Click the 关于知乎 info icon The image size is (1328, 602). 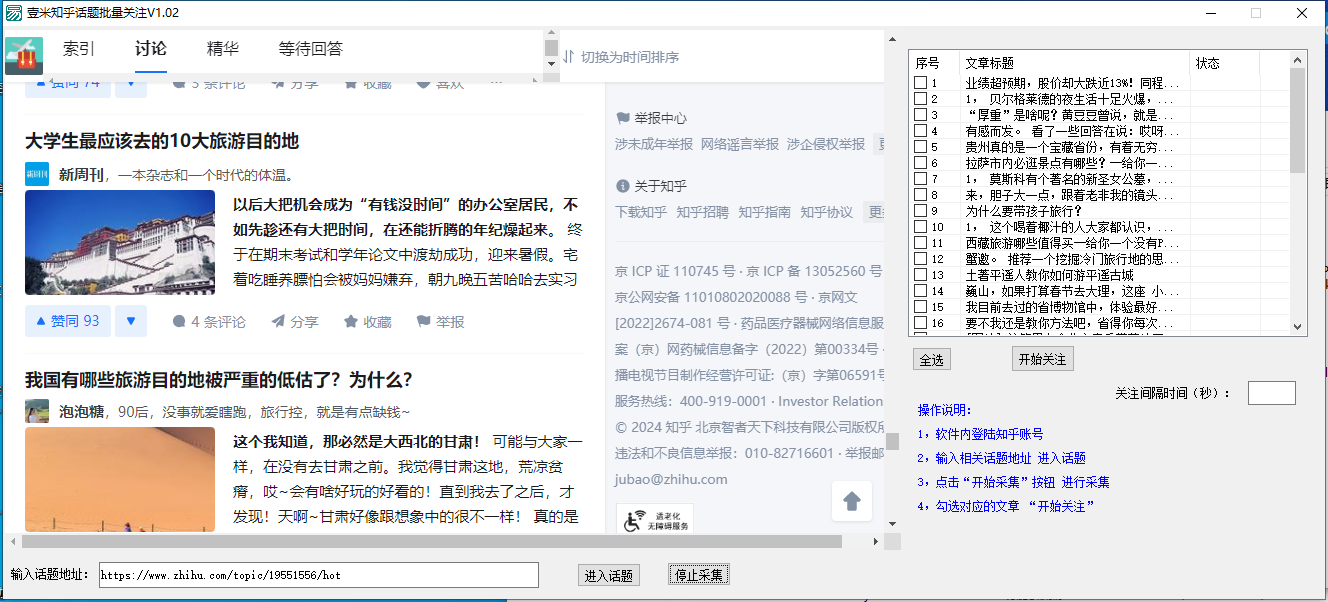click(623, 186)
